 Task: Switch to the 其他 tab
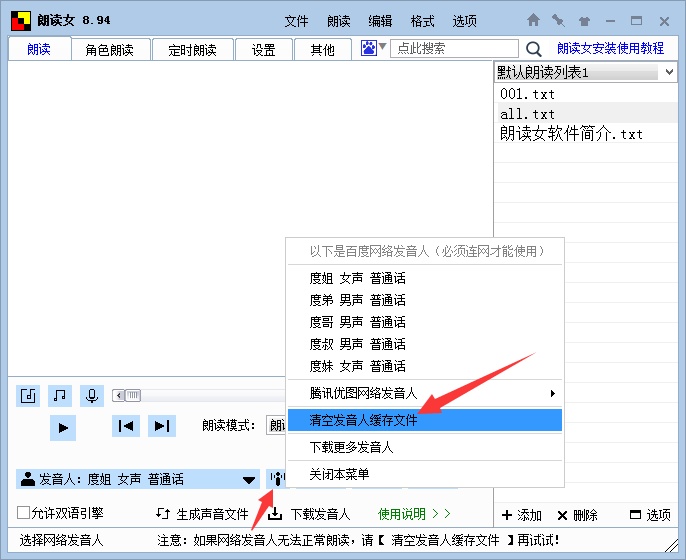(x=322, y=50)
